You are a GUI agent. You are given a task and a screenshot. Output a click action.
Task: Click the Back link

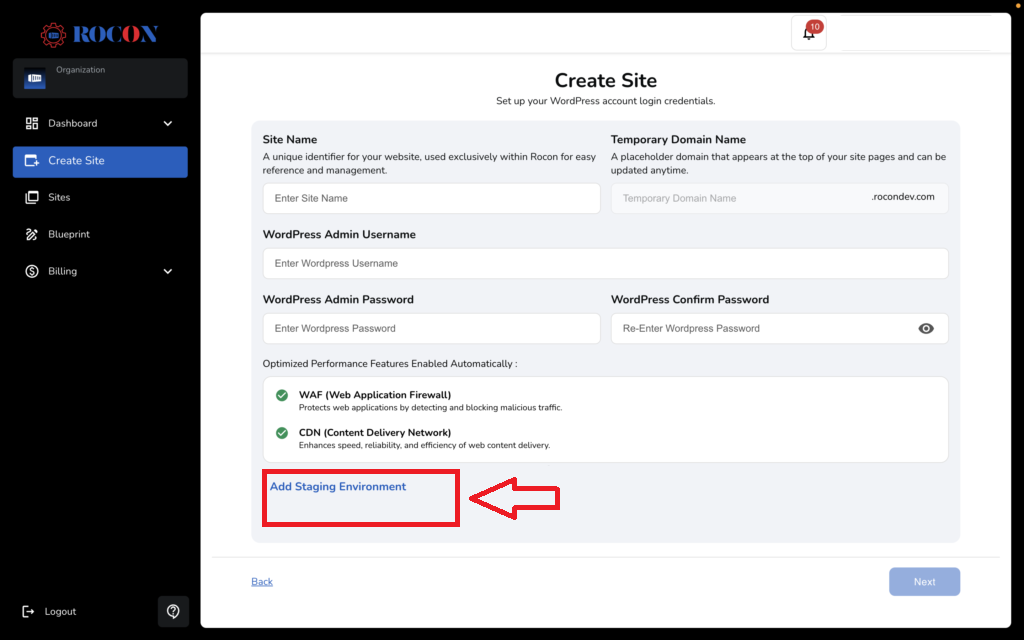tap(262, 582)
